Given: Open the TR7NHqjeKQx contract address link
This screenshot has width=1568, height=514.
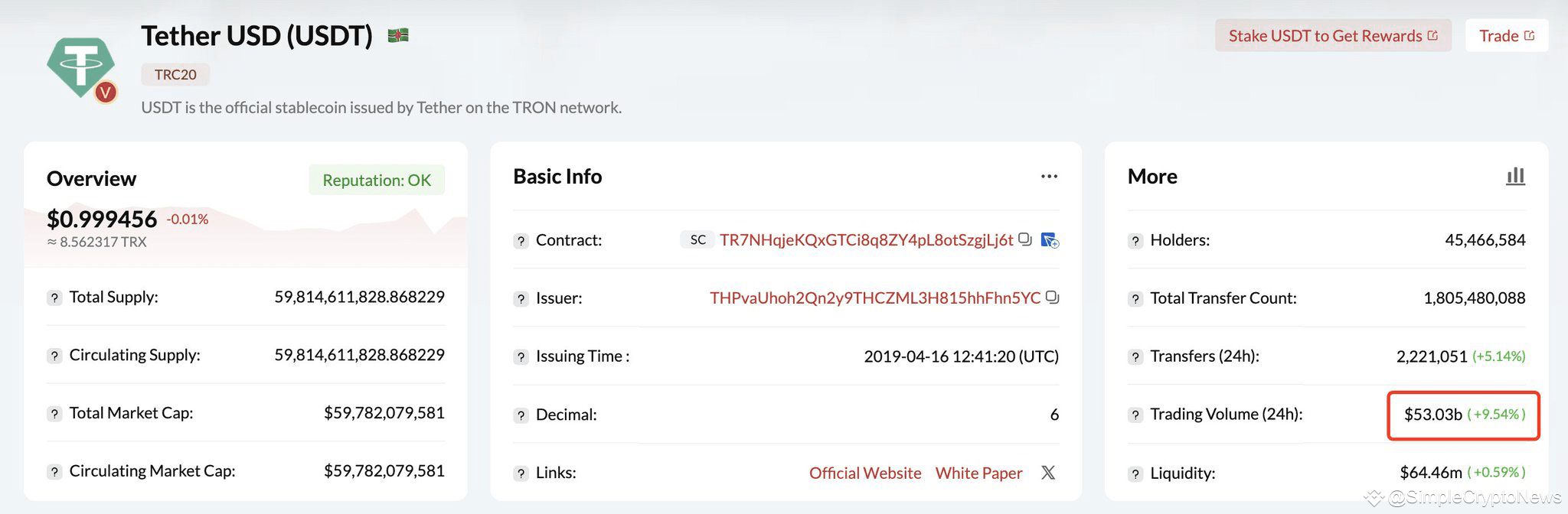Looking at the screenshot, I should click(x=866, y=240).
